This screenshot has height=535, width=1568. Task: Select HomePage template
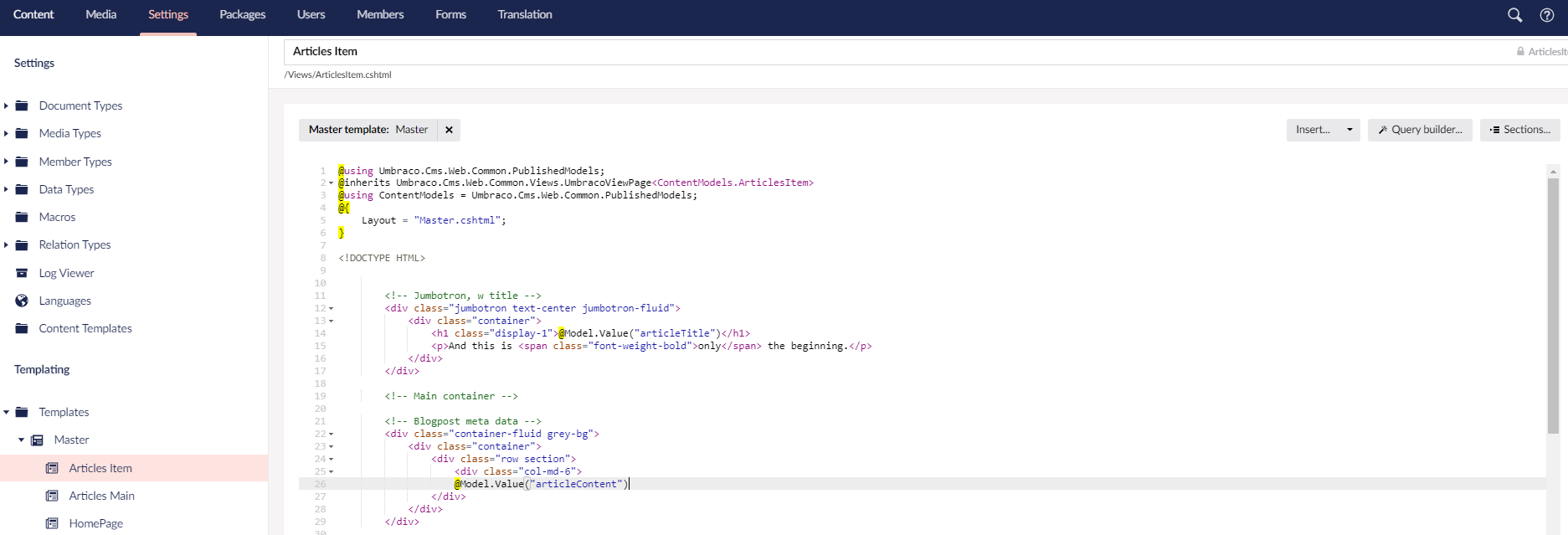(95, 523)
